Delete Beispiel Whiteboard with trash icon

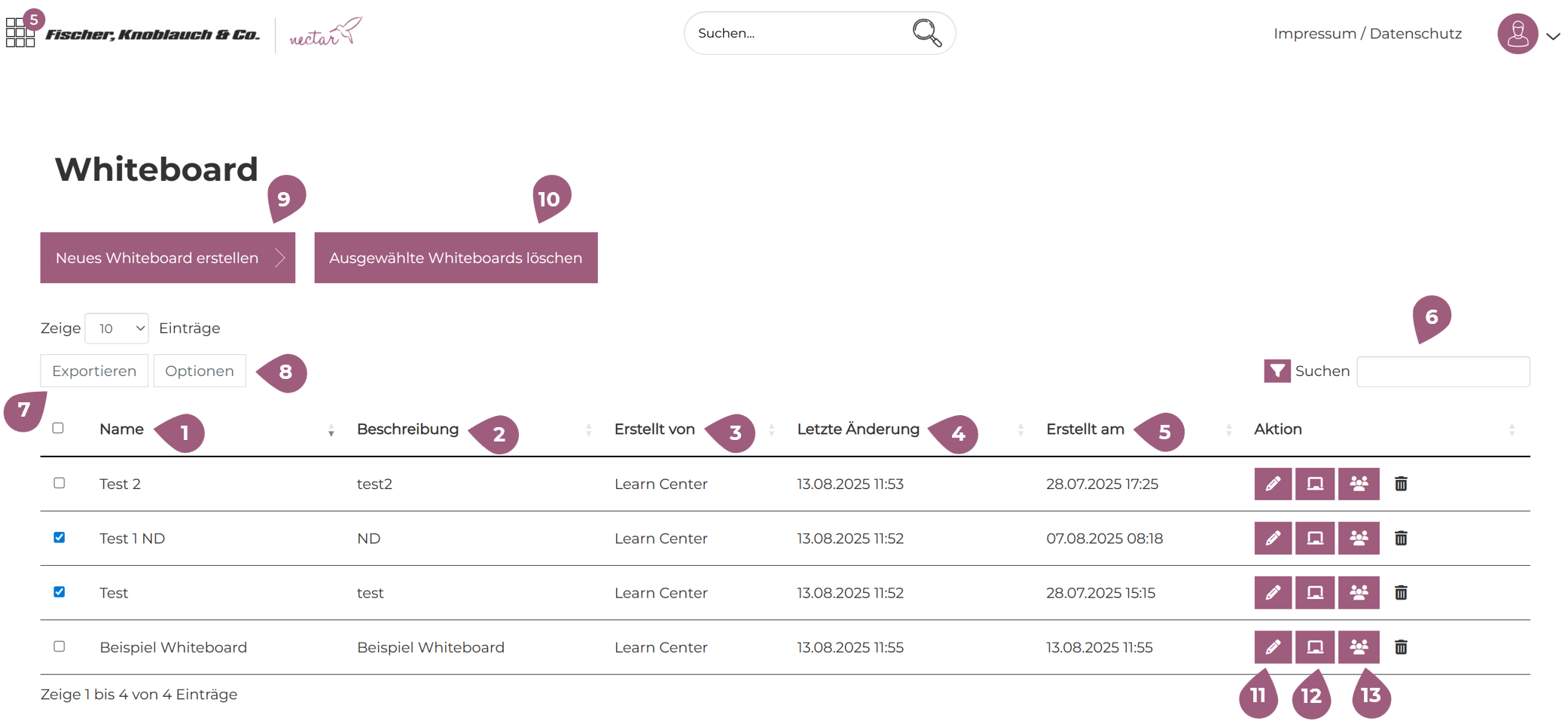pyautogui.click(x=1400, y=647)
